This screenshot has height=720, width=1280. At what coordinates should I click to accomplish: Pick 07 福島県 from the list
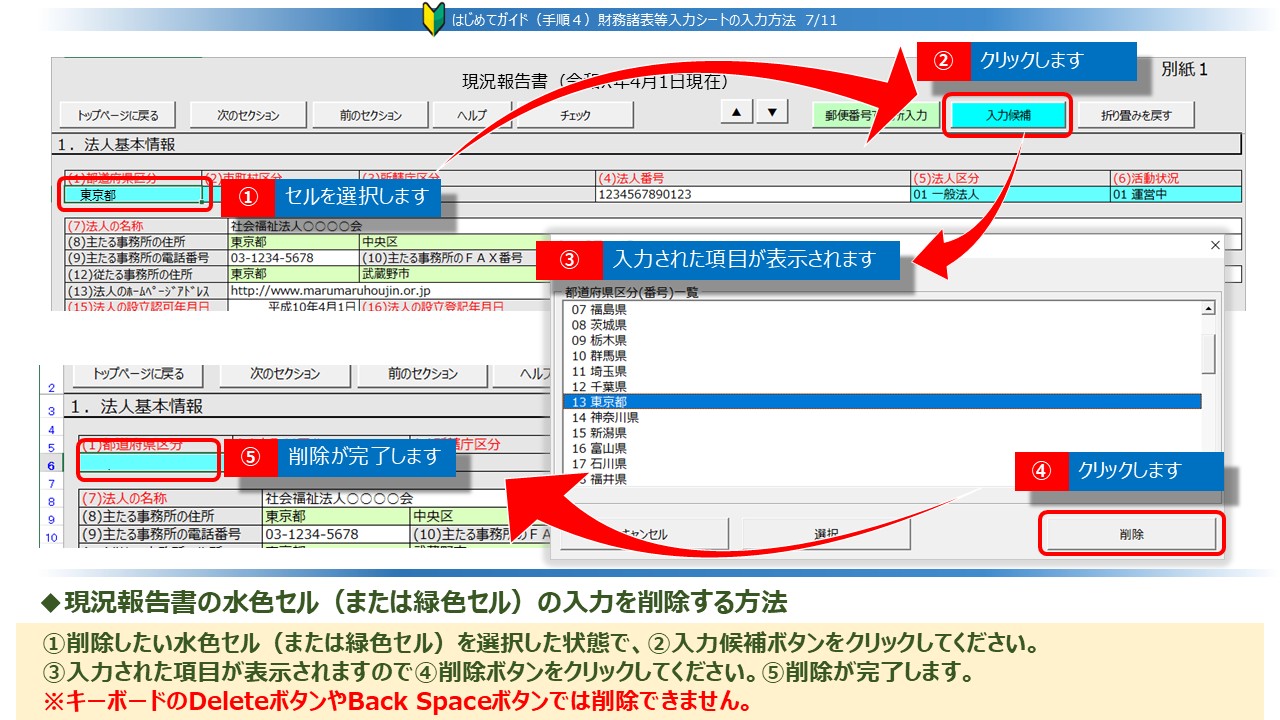coord(880,310)
